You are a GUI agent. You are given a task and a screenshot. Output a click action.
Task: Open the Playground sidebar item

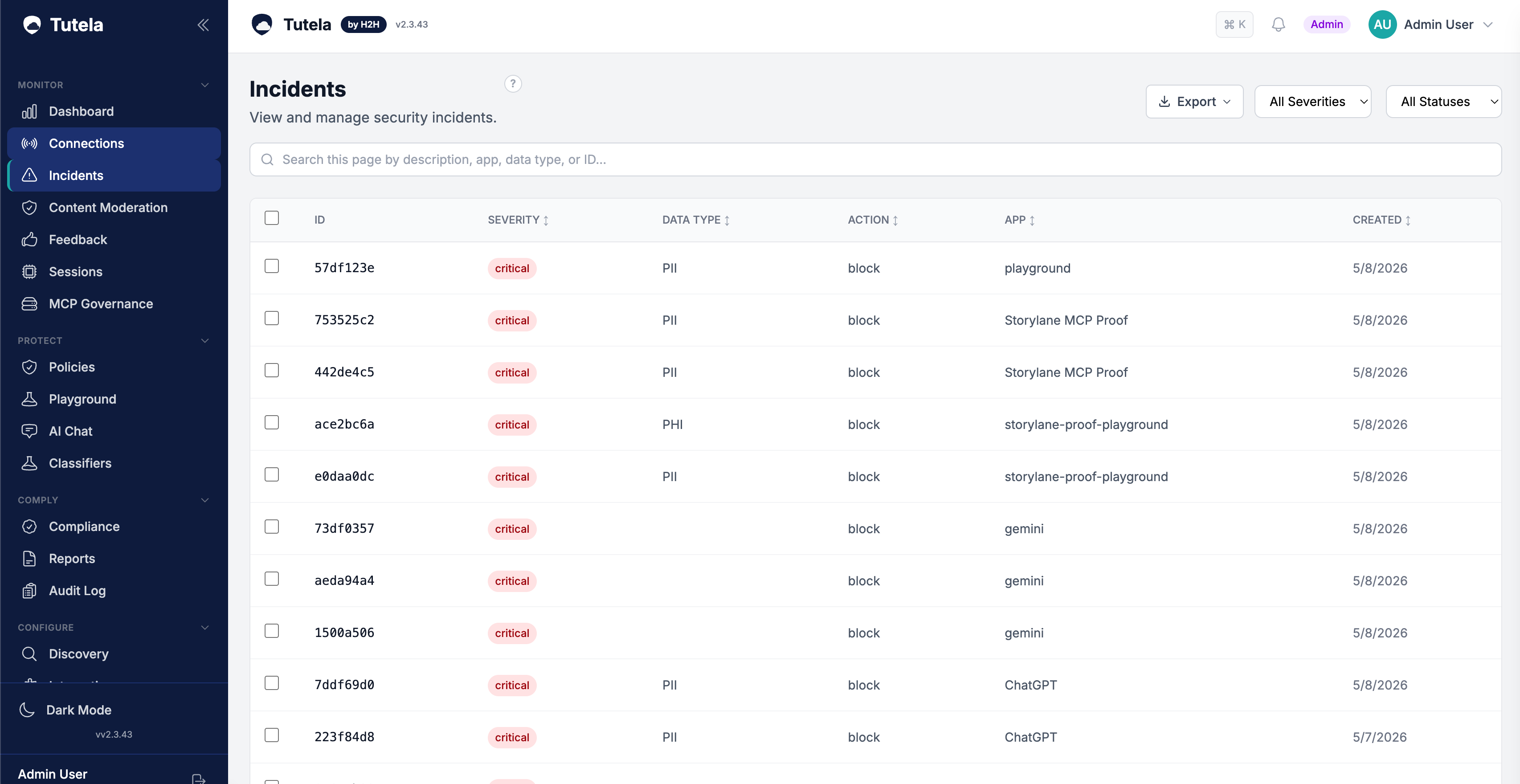pyautogui.click(x=114, y=399)
